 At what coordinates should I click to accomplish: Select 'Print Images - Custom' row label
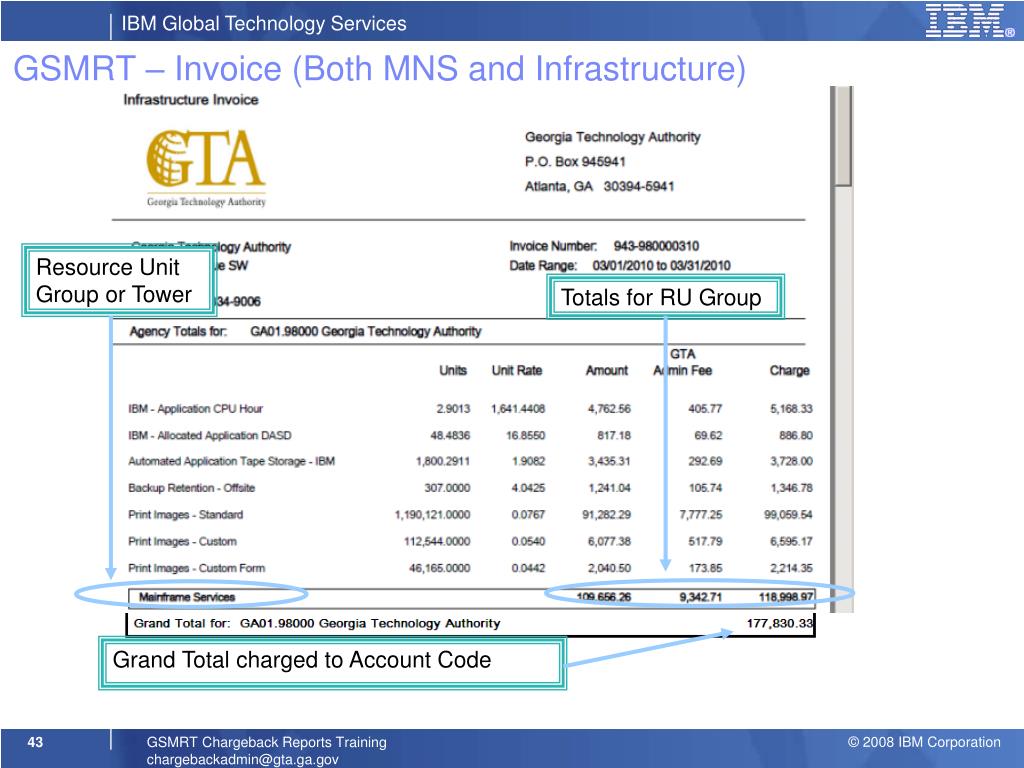click(182, 541)
